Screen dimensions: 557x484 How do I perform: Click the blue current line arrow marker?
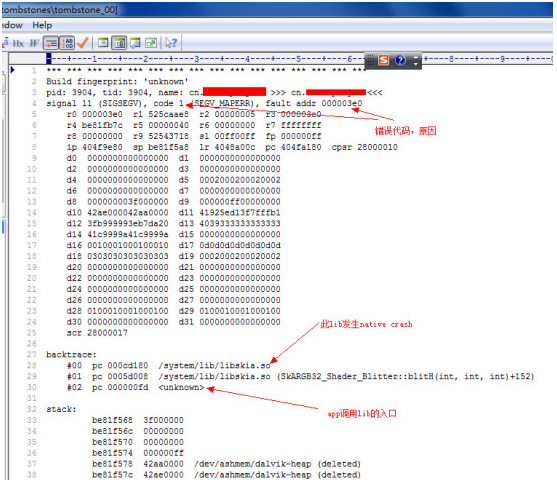[x=12, y=70]
